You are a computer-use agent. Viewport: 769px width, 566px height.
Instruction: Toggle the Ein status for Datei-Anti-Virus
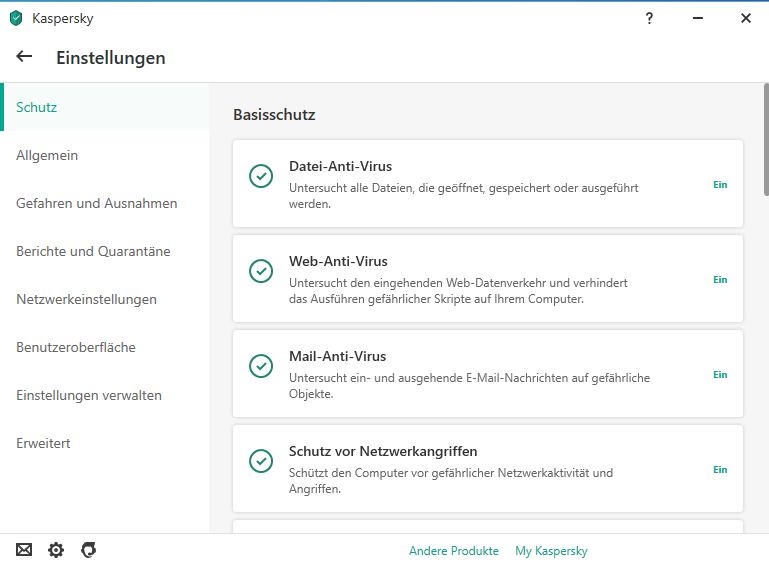(720, 185)
